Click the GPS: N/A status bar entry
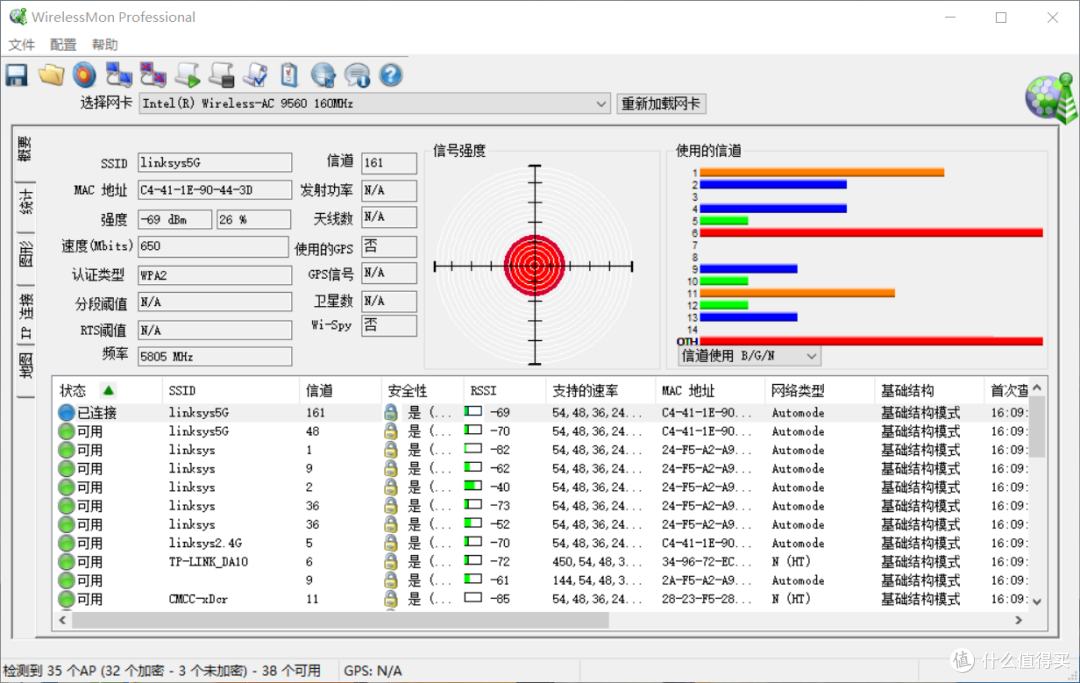Image resolution: width=1080 pixels, height=683 pixels. pyautogui.click(x=373, y=671)
